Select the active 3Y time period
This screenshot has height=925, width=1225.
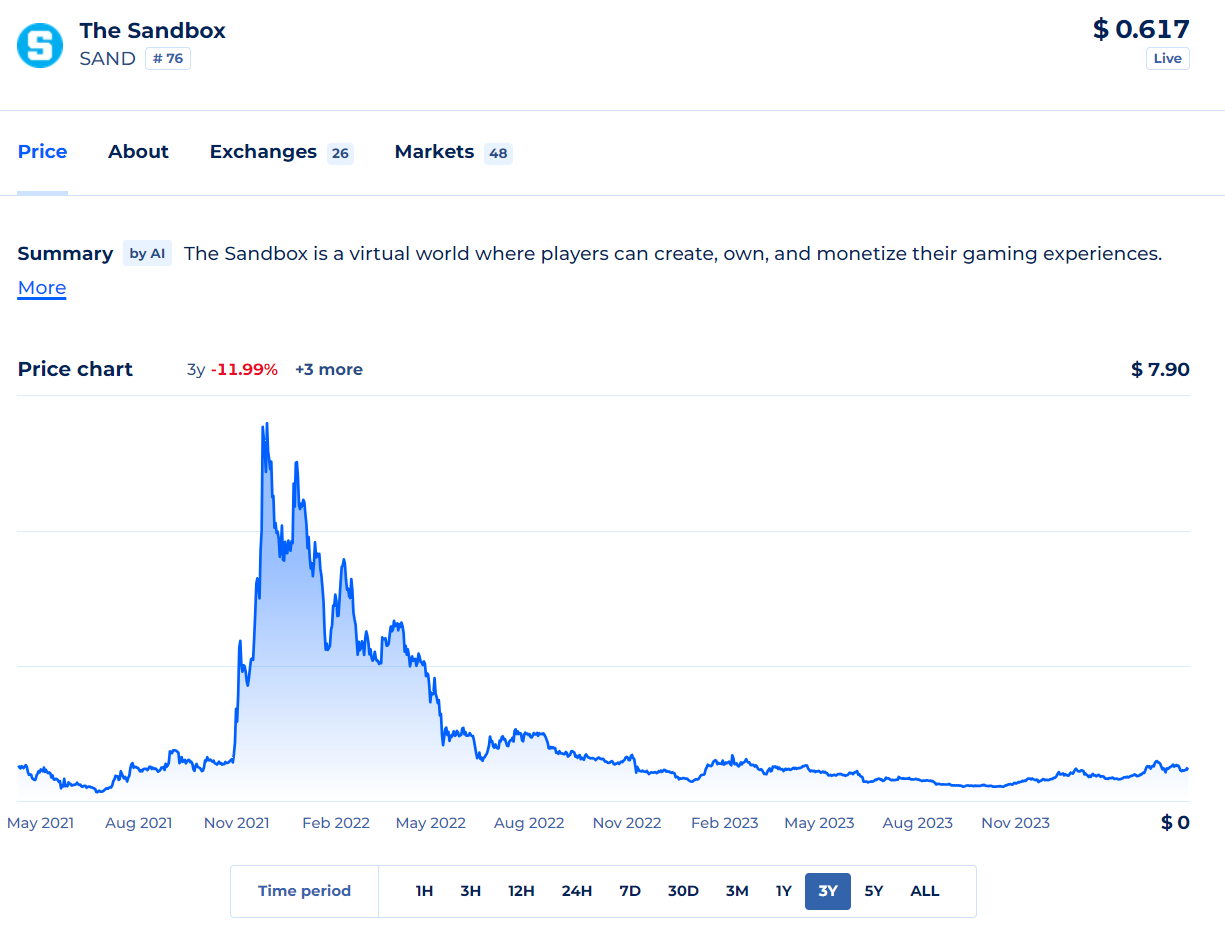pyautogui.click(x=828, y=891)
